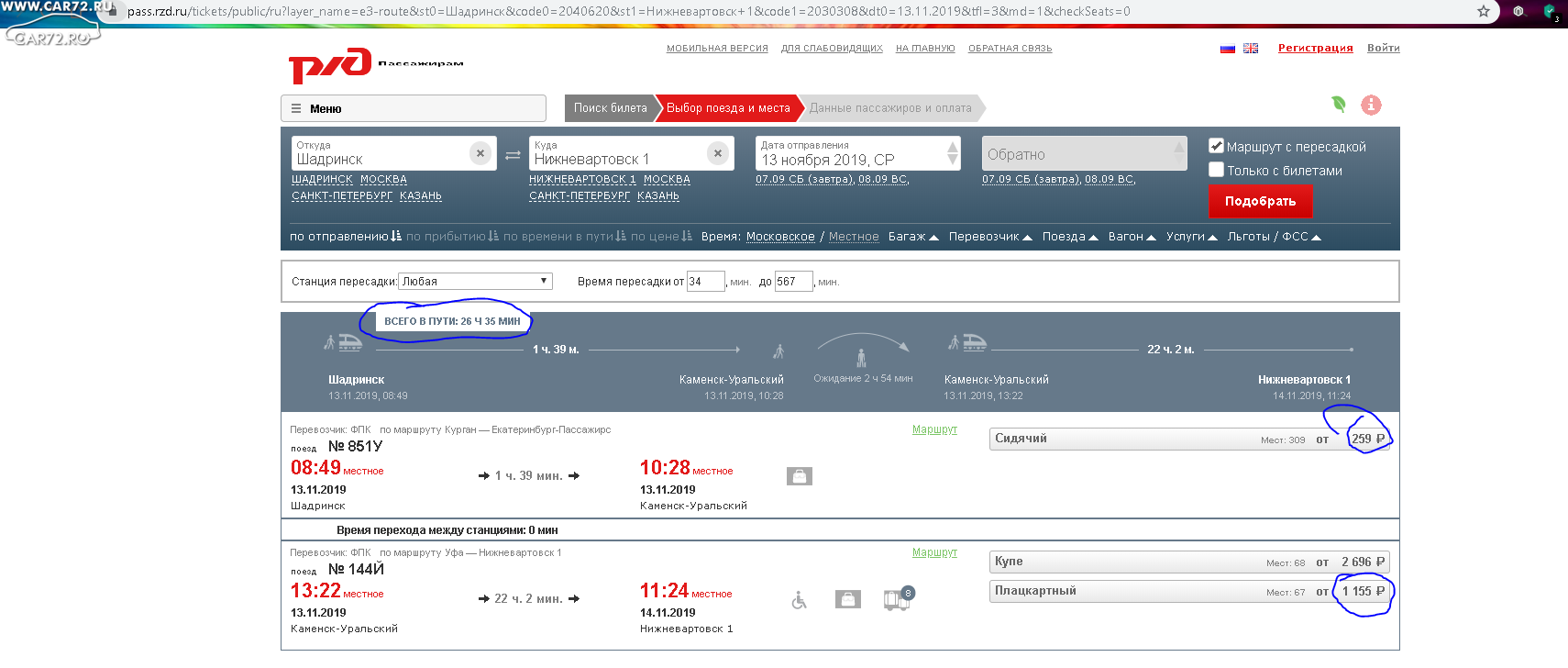
Task: Click services icon with badge 8
Action: pos(899,598)
